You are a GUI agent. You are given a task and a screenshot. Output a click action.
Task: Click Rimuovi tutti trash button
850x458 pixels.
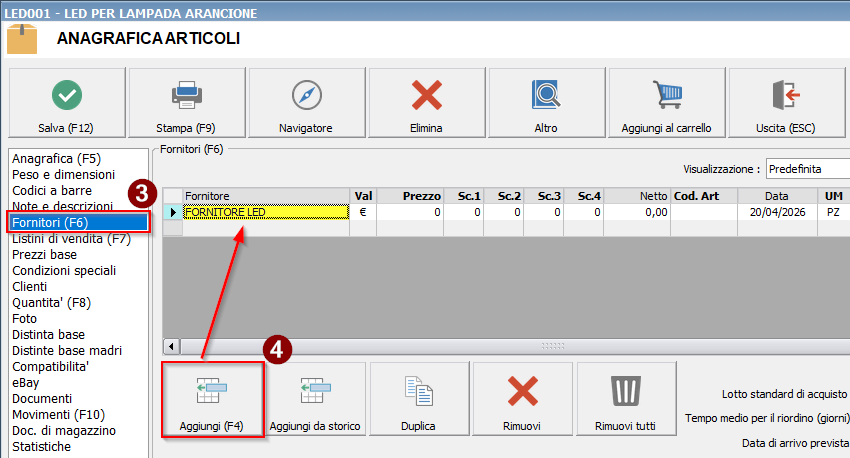[625, 399]
